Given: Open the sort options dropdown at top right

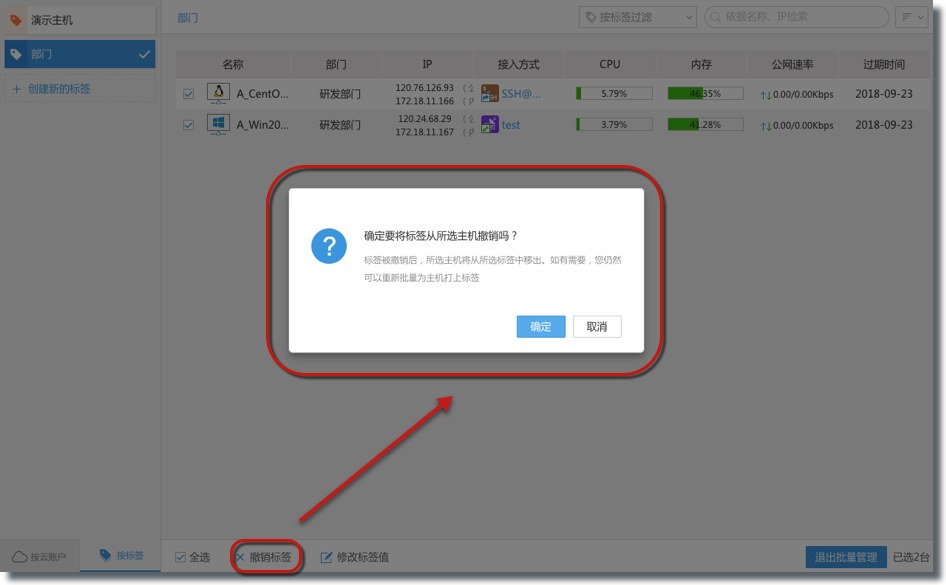Looking at the screenshot, I should pyautogui.click(x=911, y=17).
